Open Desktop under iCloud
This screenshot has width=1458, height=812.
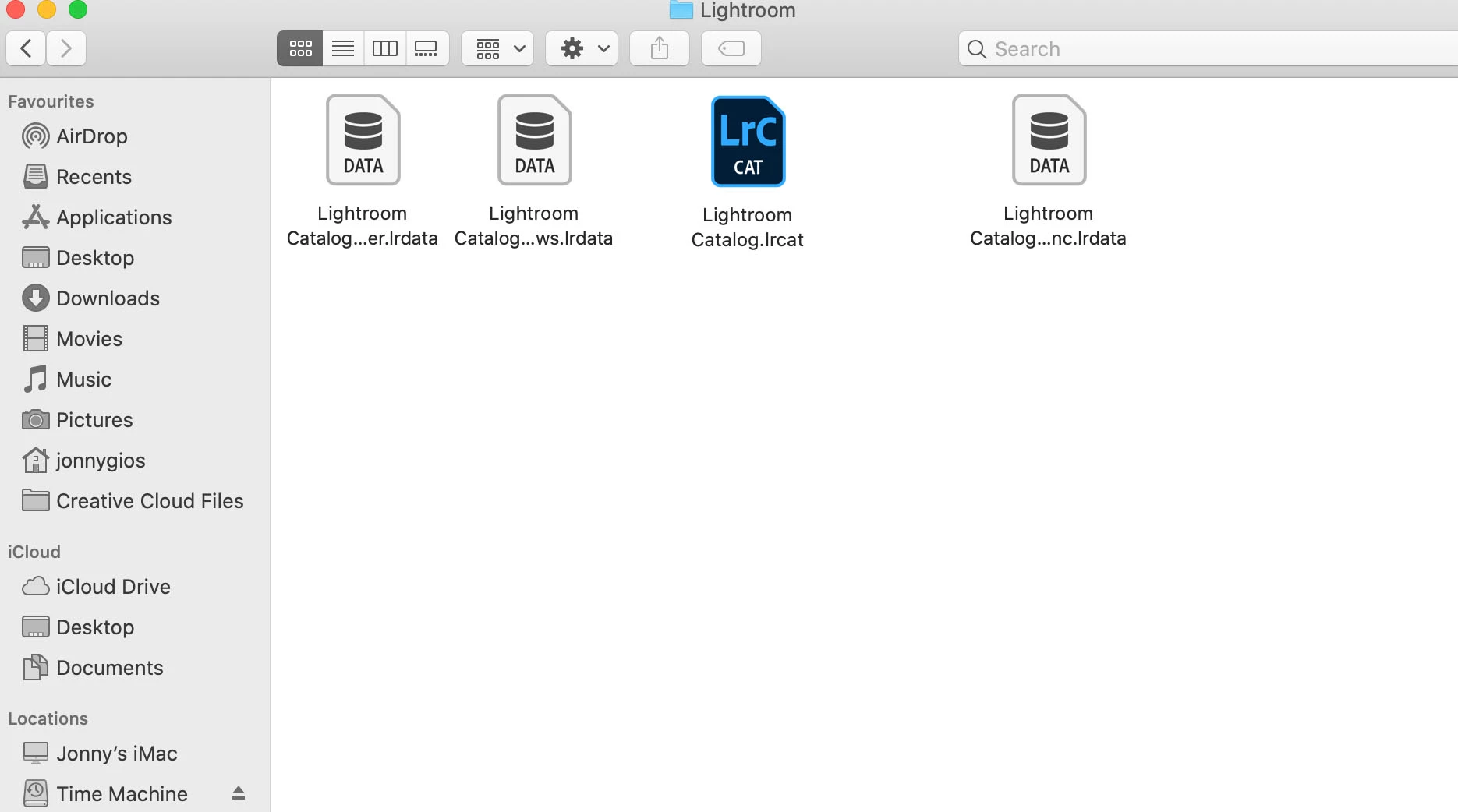pos(135,627)
